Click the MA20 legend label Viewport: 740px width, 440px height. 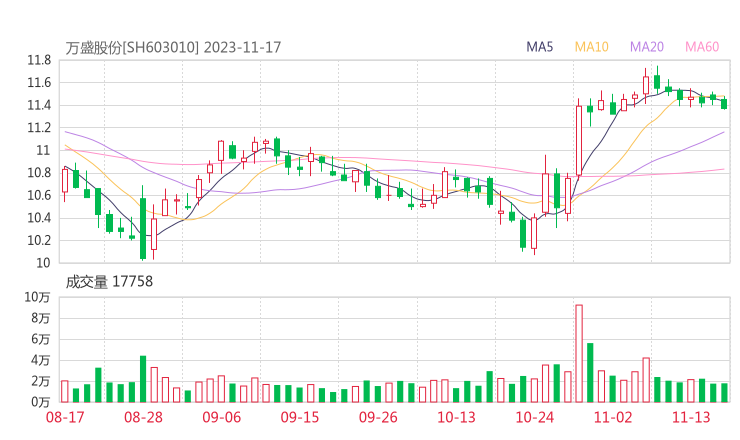coord(647,47)
